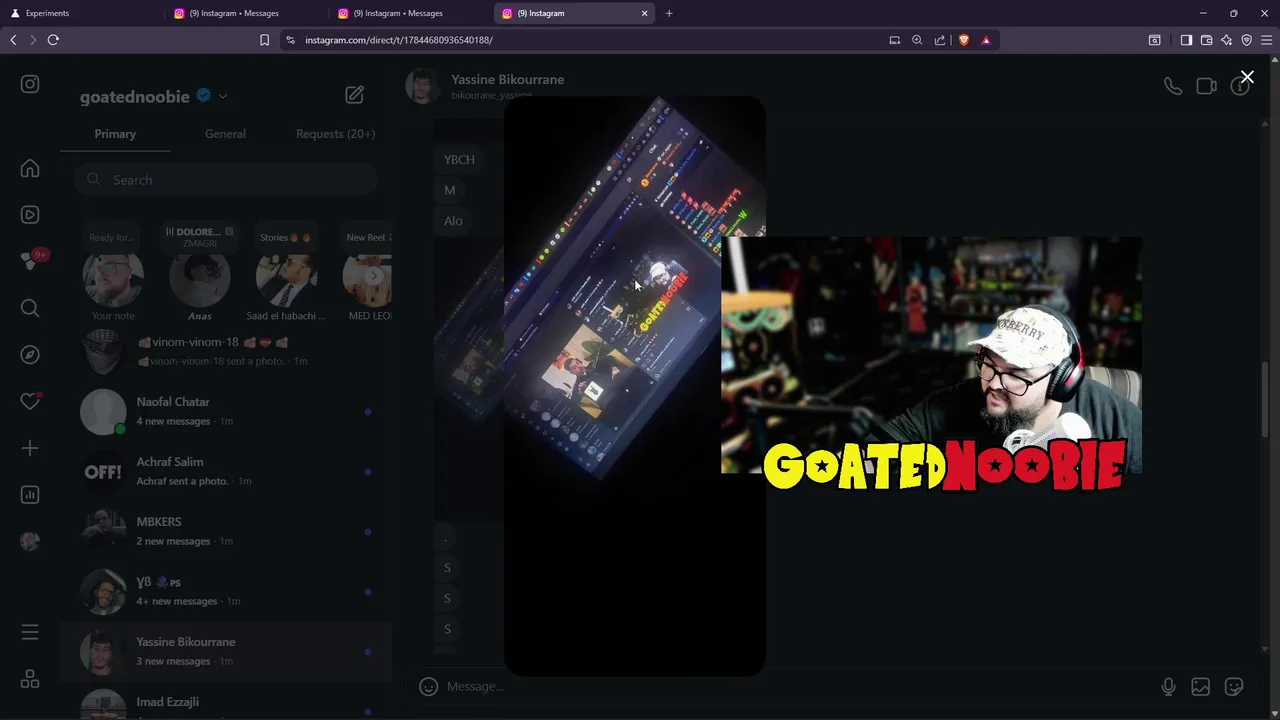The height and width of the screenshot is (720, 1280).
Task: Click the messages Search field
Action: 225,180
